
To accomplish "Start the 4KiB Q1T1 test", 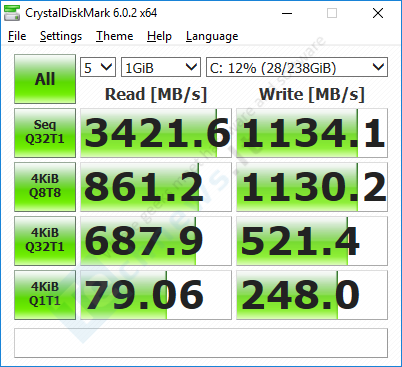I will click(x=45, y=295).
